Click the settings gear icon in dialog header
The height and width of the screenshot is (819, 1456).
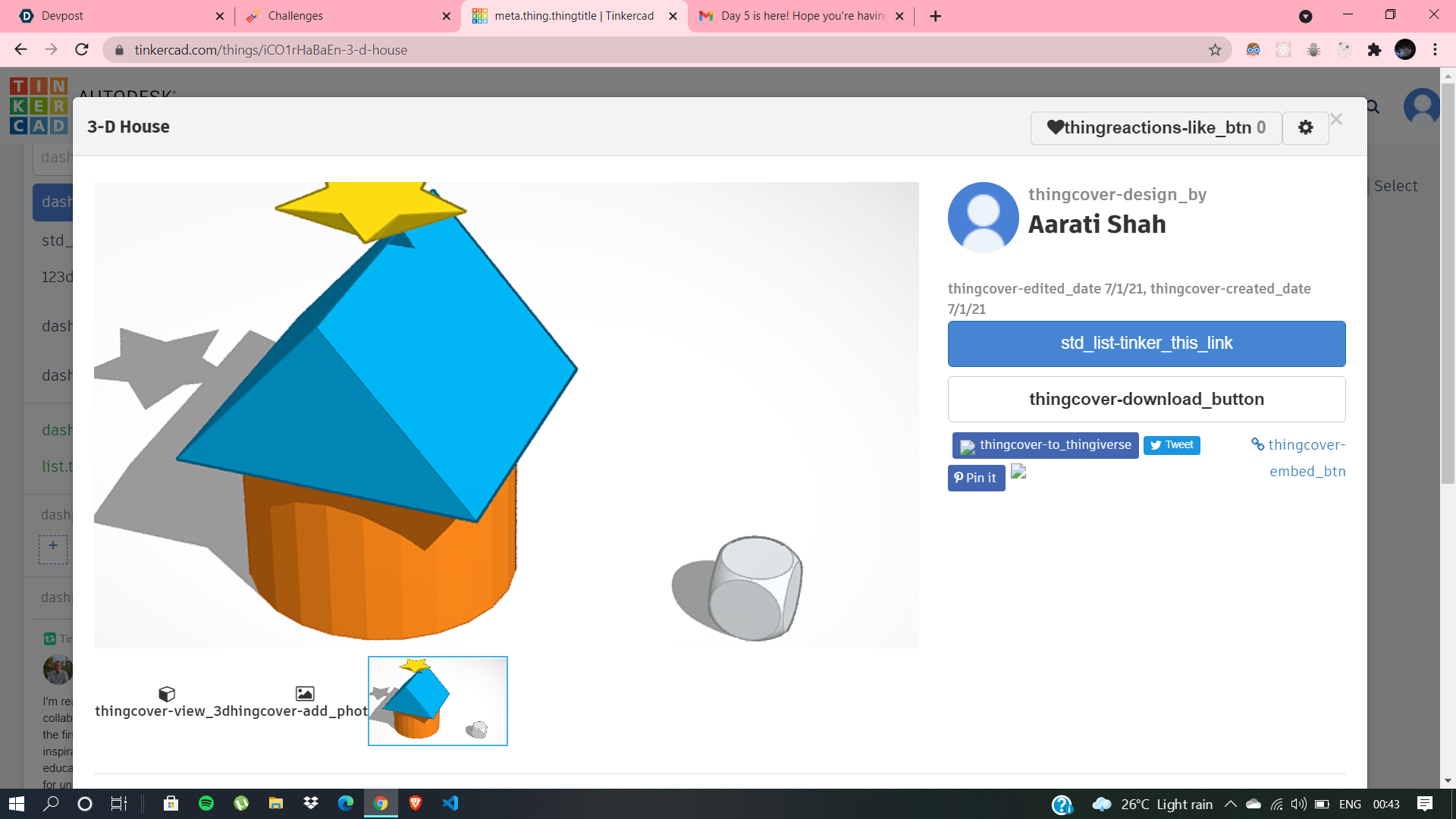[1305, 127]
